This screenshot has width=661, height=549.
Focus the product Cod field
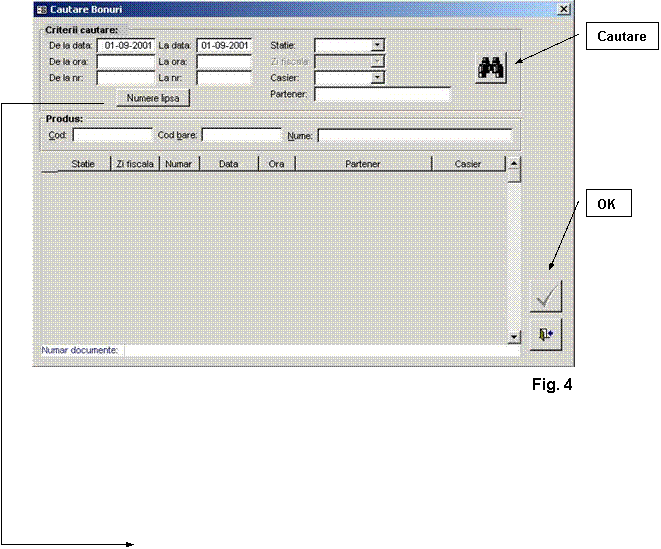tap(113, 135)
